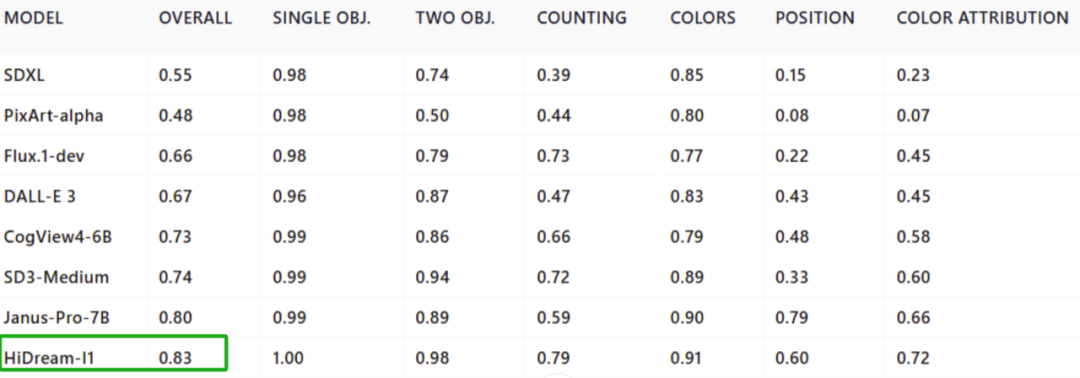The width and height of the screenshot is (1080, 378).
Task: Select the COLOR ATTRIBUTION column header
Action: coord(982,19)
